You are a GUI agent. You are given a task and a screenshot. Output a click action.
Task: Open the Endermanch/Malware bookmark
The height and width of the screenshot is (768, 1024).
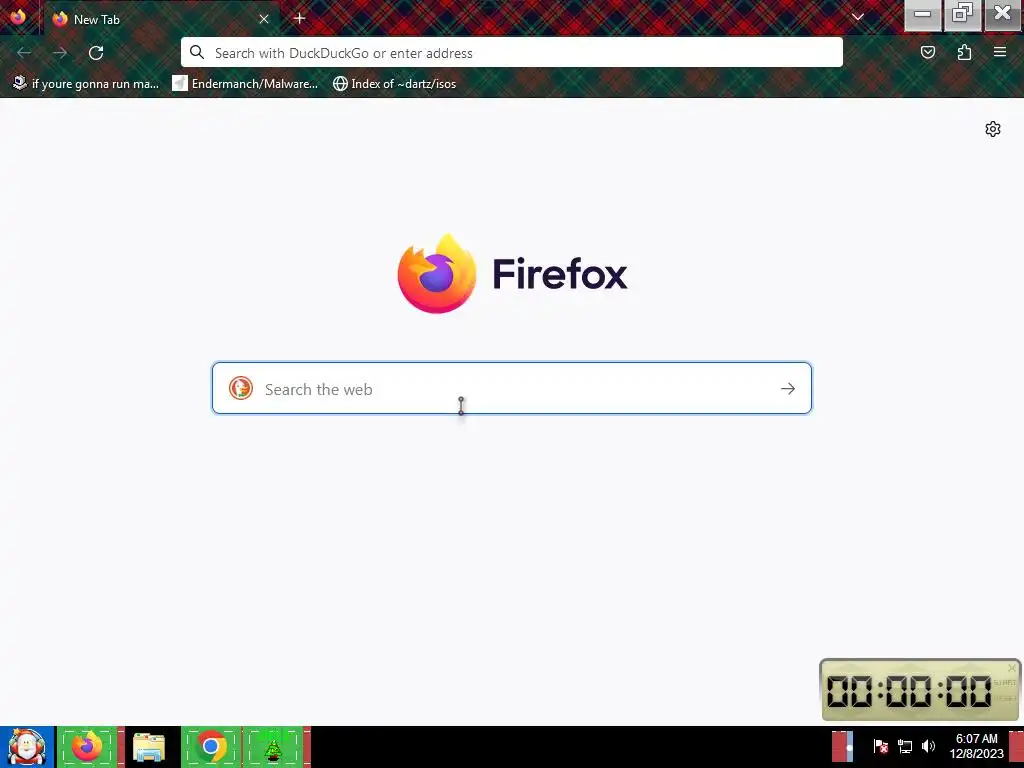point(245,84)
